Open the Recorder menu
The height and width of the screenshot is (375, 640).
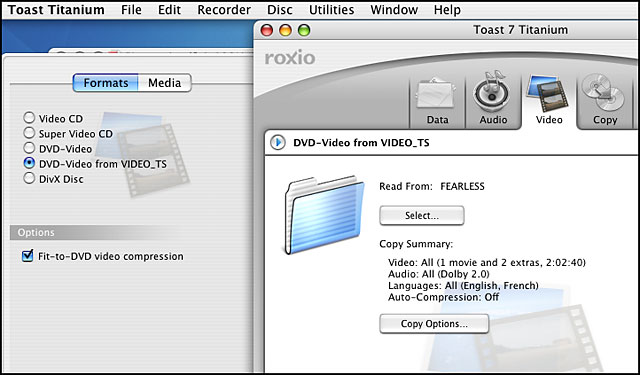click(x=224, y=10)
